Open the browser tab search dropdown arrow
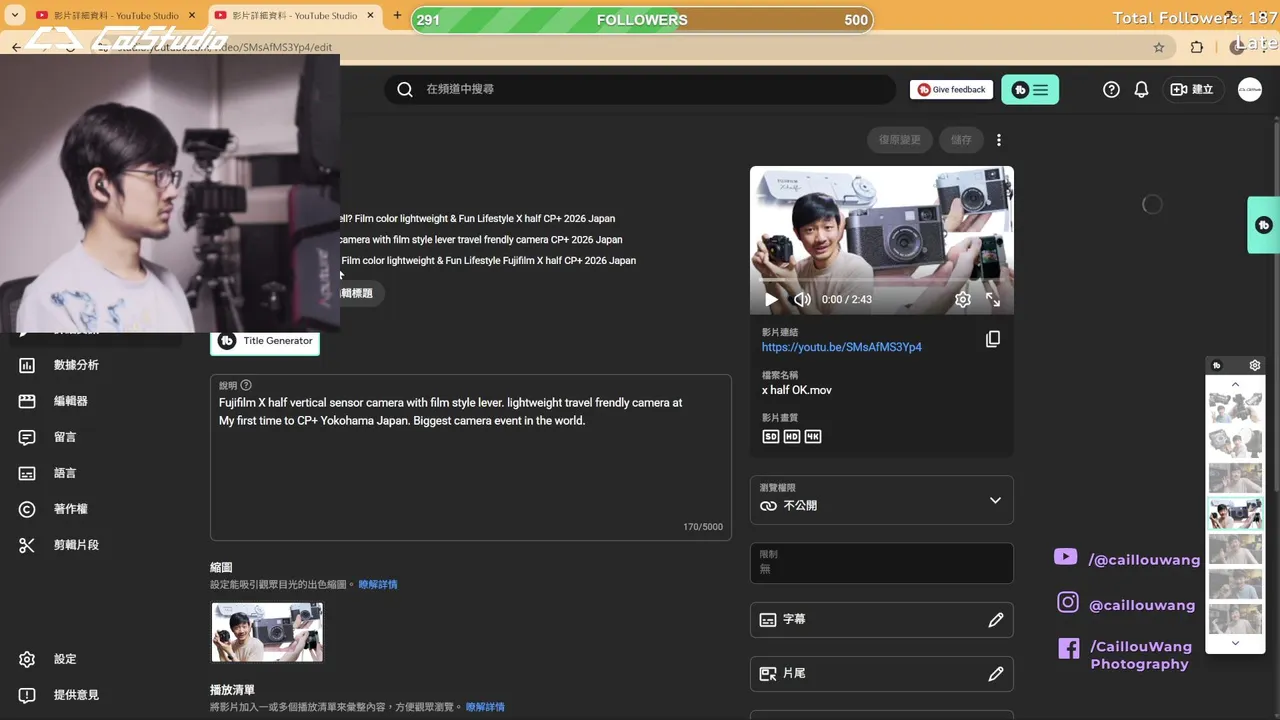Viewport: 1280px width, 720px height. point(15,15)
